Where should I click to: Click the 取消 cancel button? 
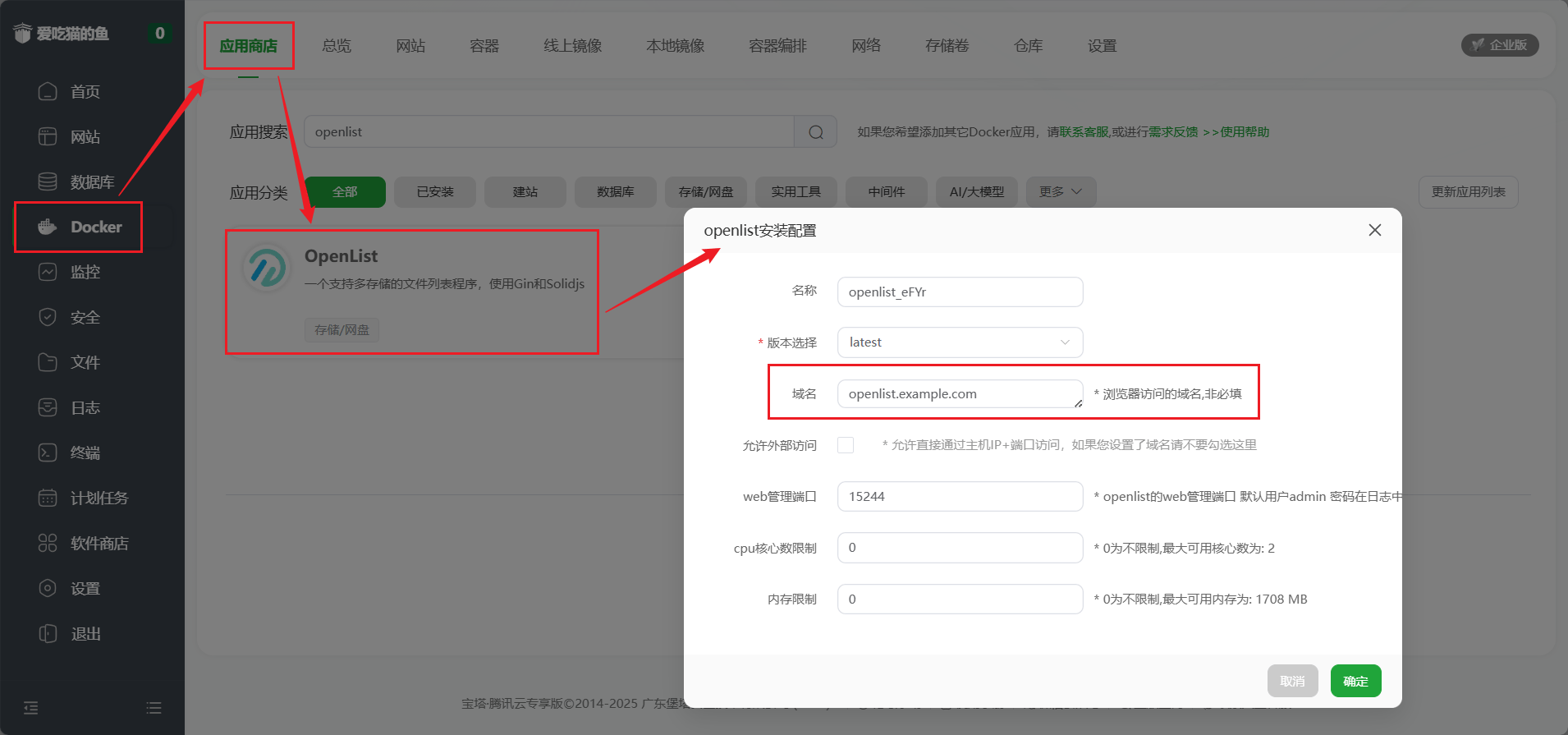pos(1292,681)
